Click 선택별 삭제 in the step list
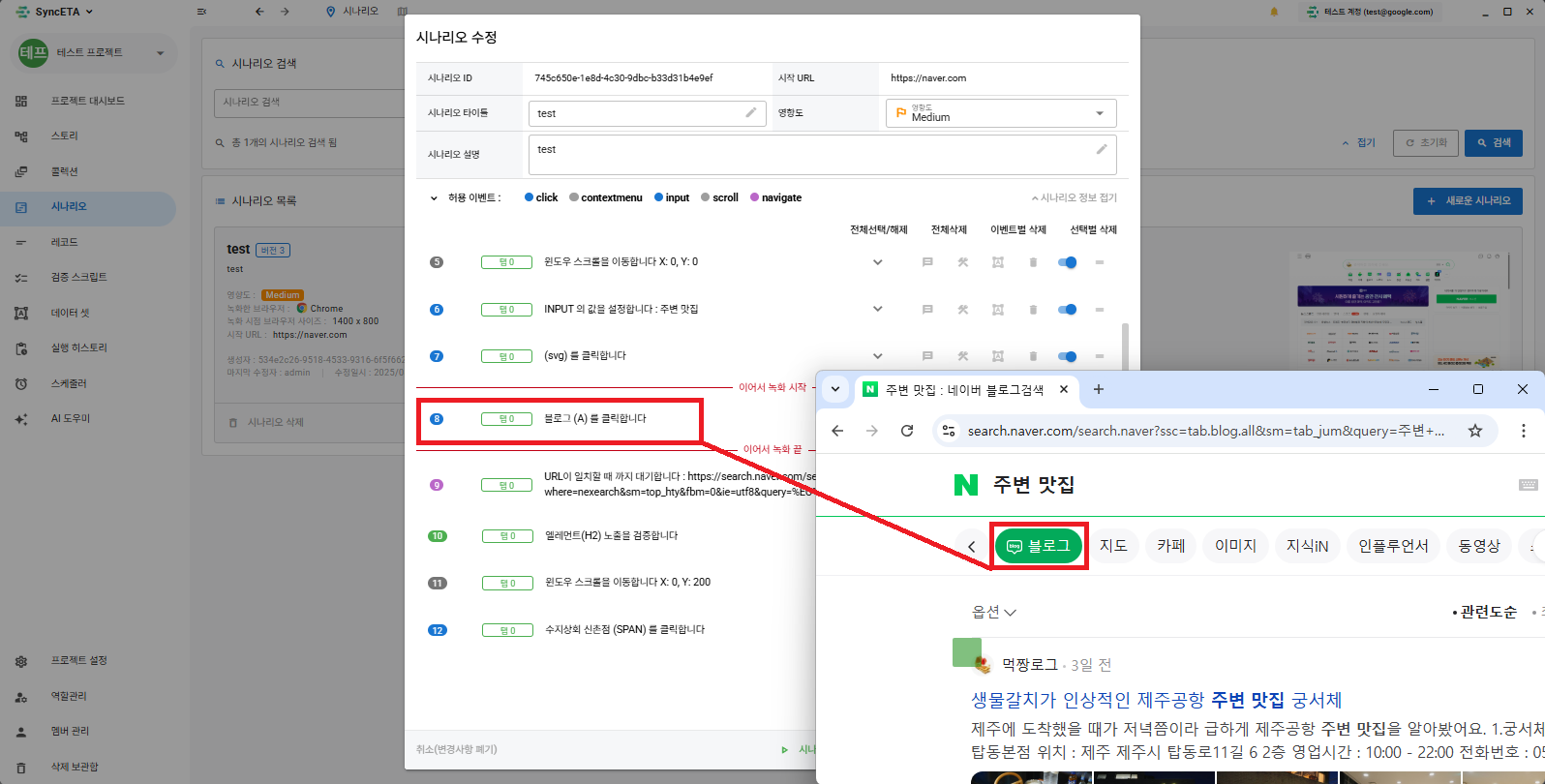This screenshot has height=784, width=1545. (1094, 229)
